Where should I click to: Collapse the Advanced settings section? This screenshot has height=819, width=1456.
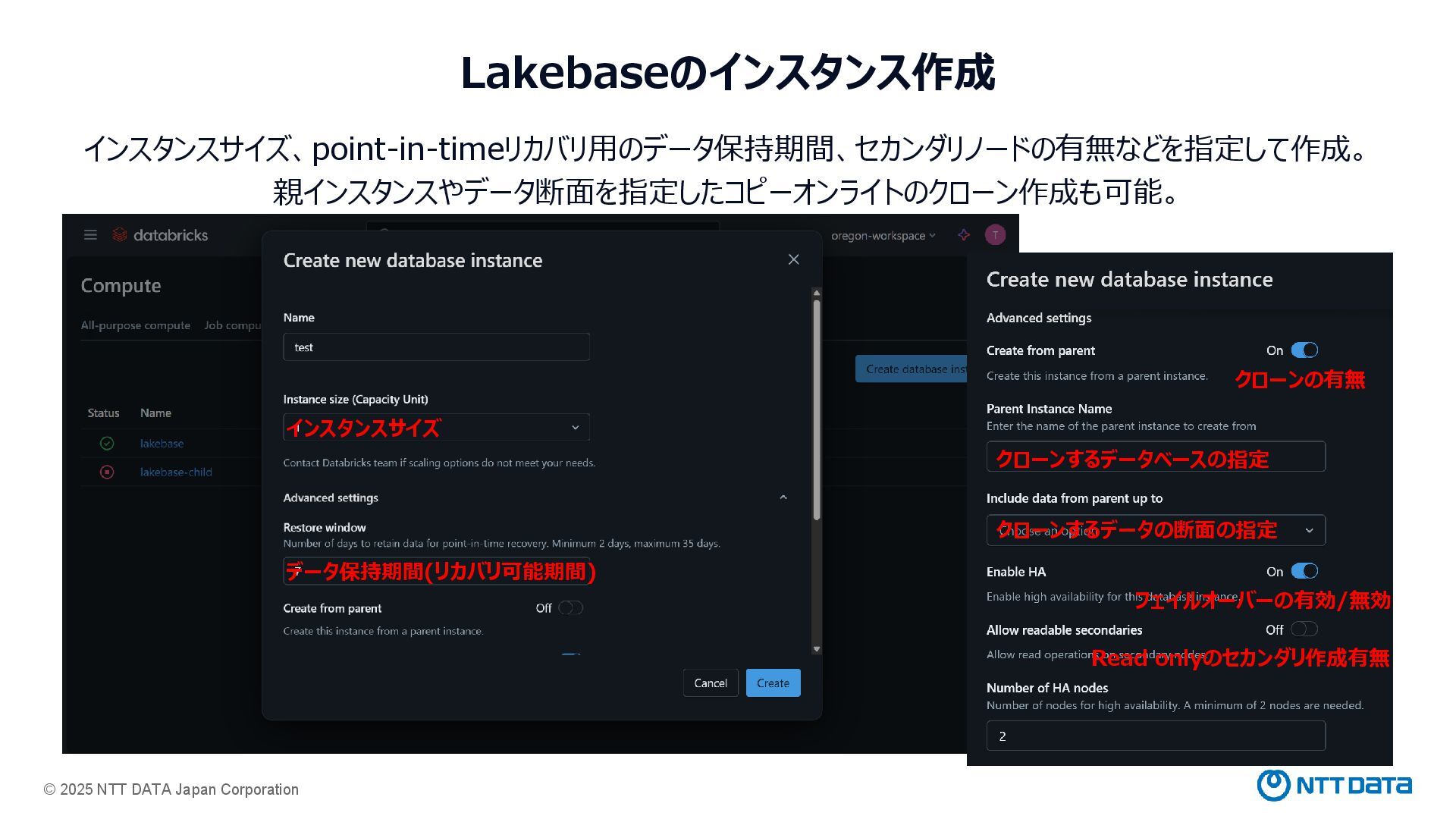[783, 497]
